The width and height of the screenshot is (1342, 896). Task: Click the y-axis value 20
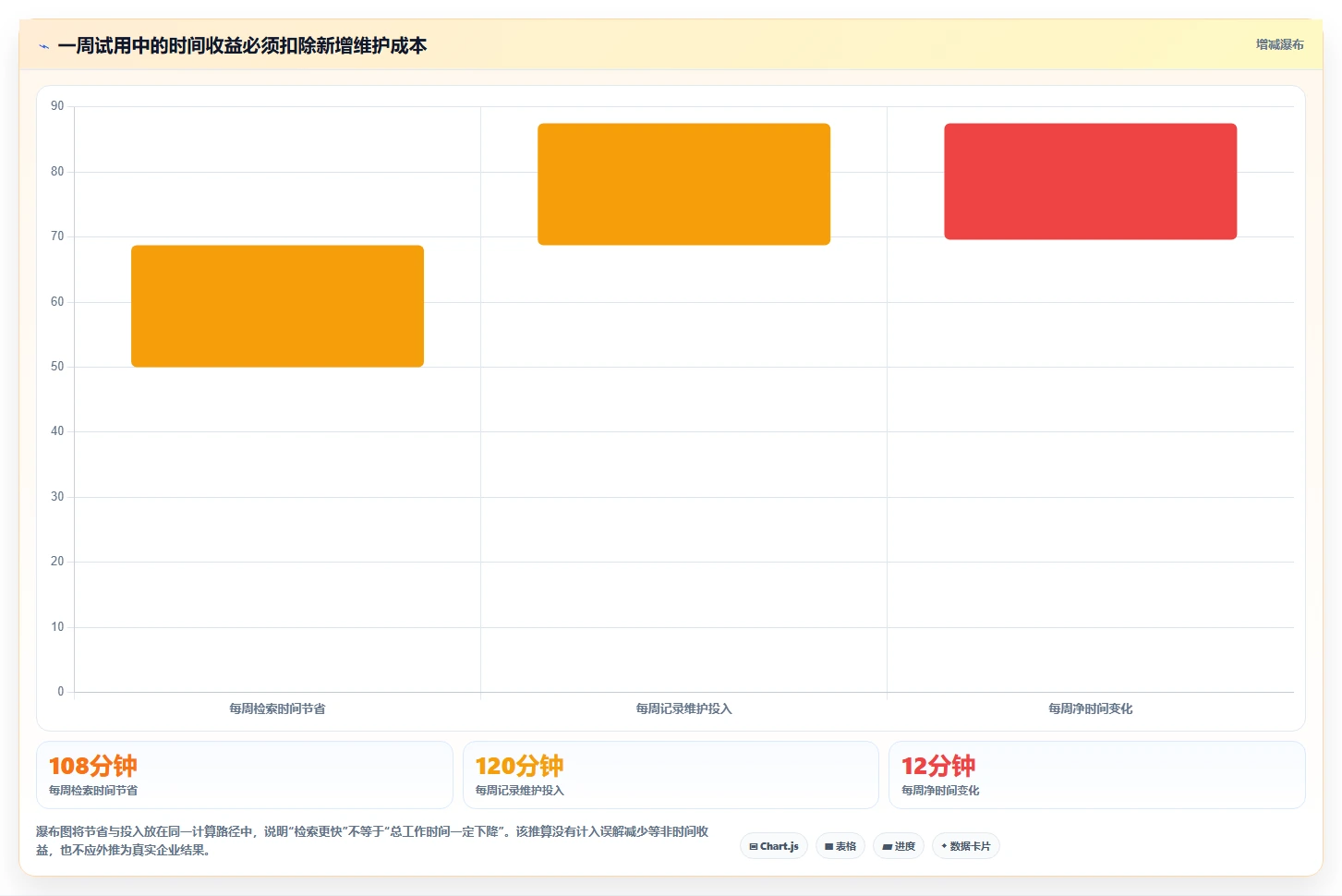click(57, 562)
